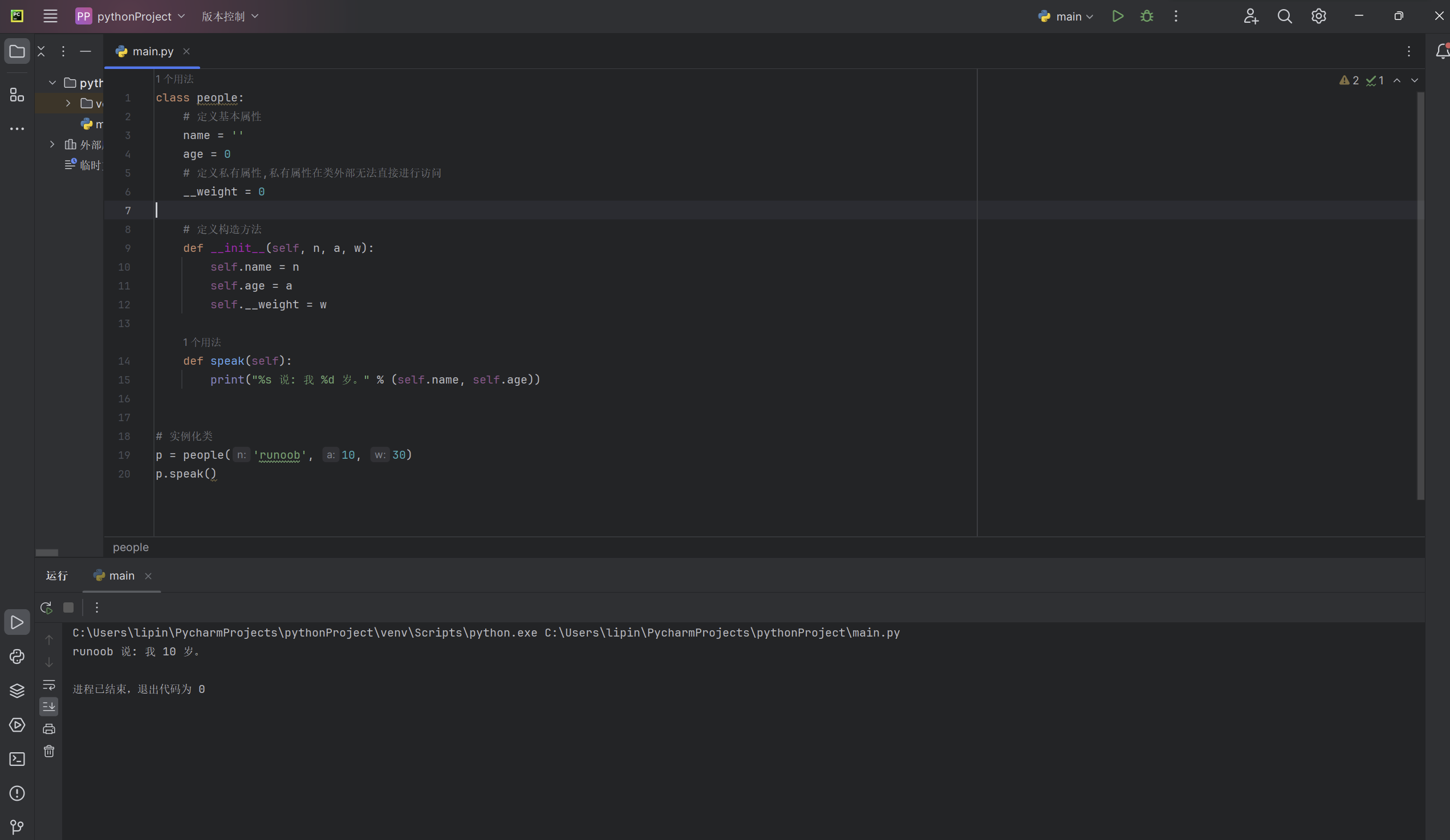Click the python.exe path in console output
The image size is (1450, 840).
[x=305, y=633]
